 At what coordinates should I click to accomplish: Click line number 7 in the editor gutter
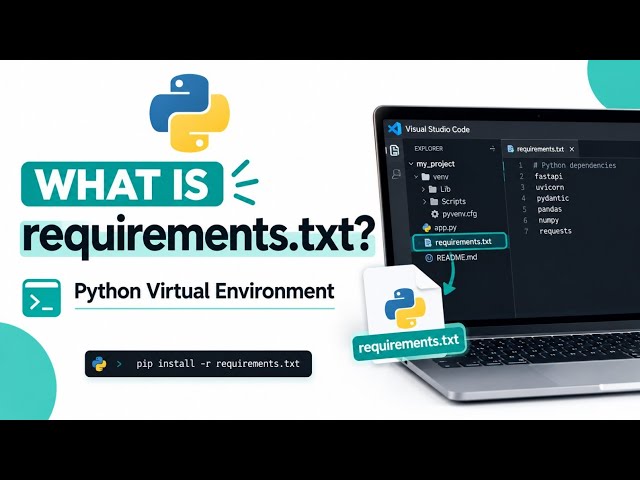[526, 231]
